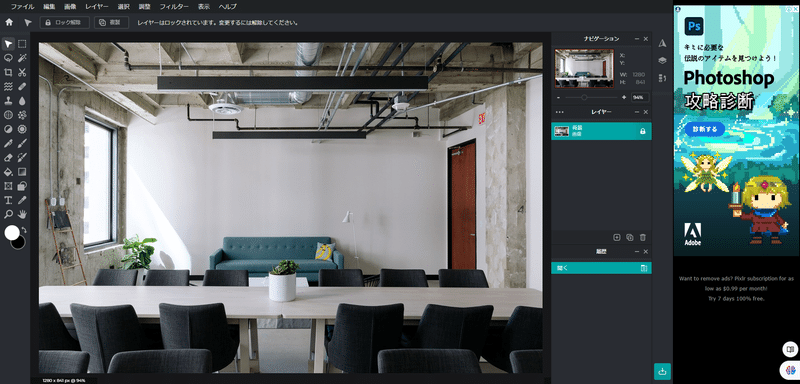
Task: Select the Cutout scissors tool
Action: [22, 72]
